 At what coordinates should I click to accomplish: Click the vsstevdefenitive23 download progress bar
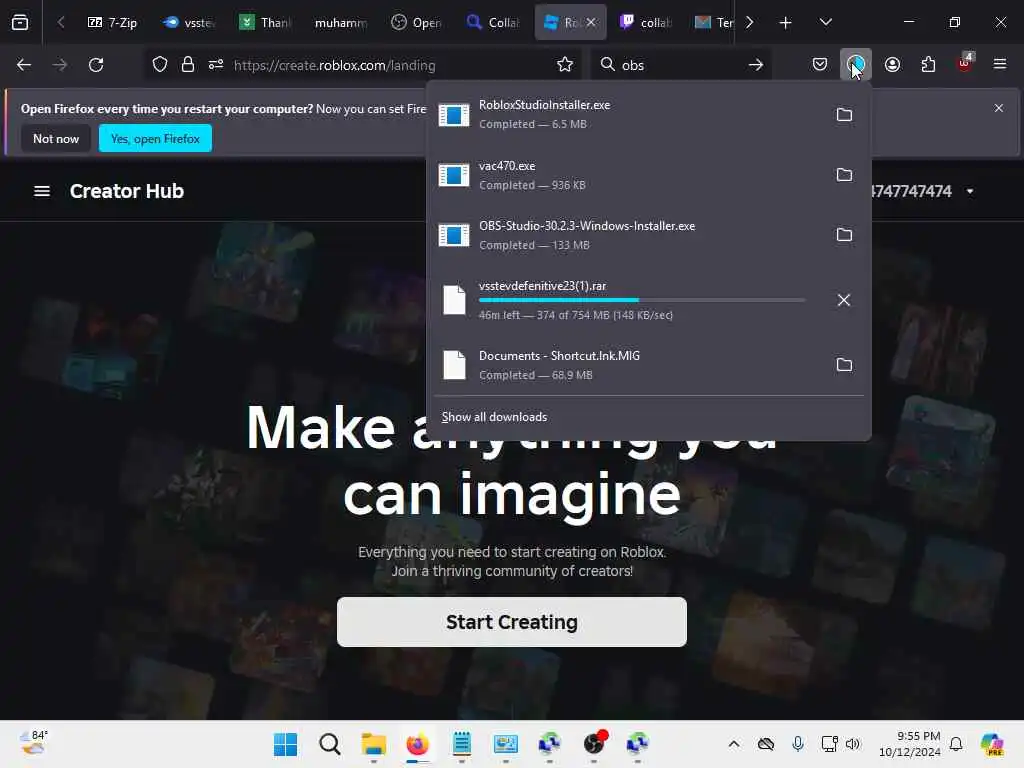[x=641, y=300]
